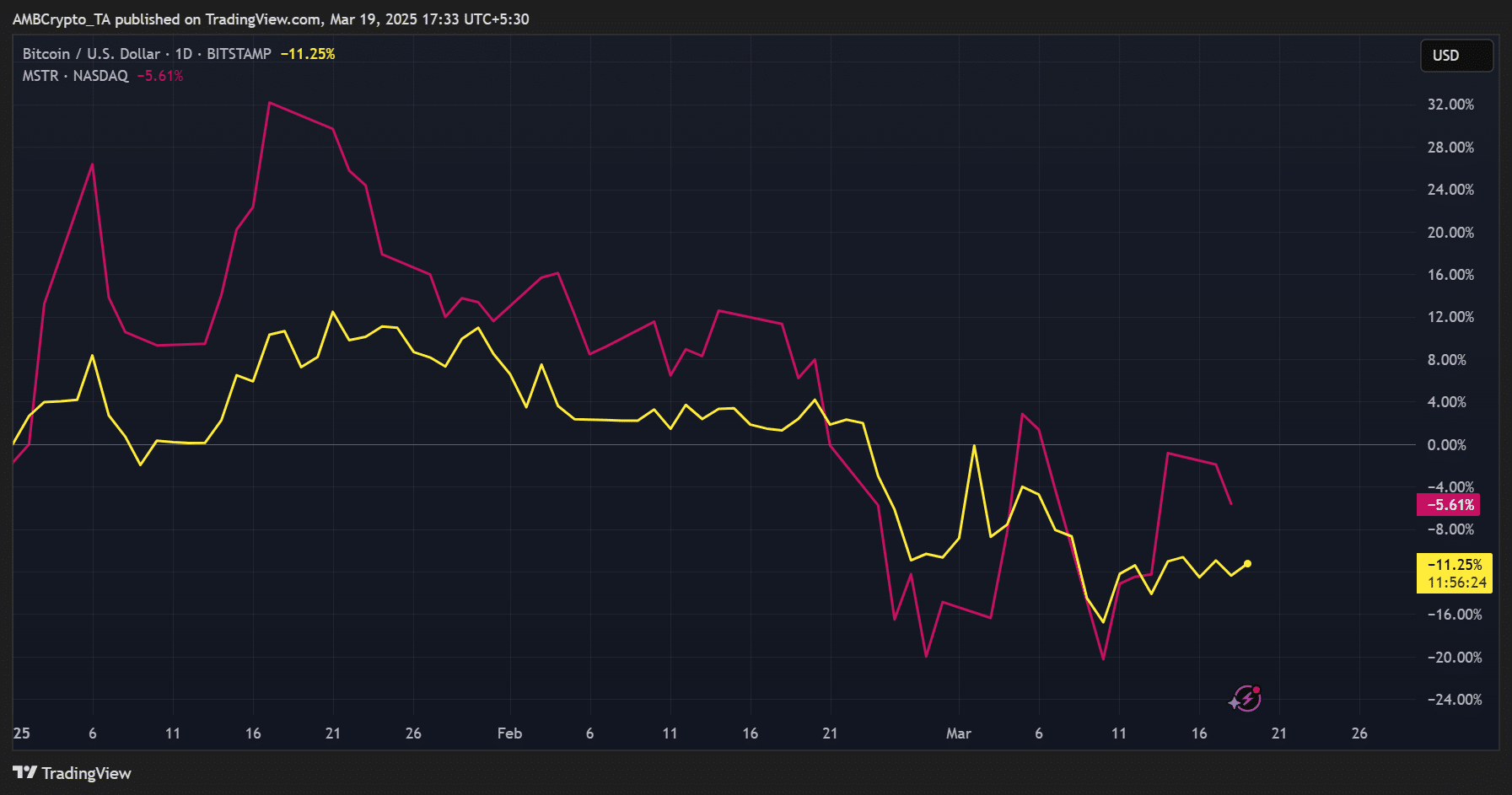This screenshot has height=795, width=1512.
Task: Click the Mar date label
Action: [x=959, y=733]
